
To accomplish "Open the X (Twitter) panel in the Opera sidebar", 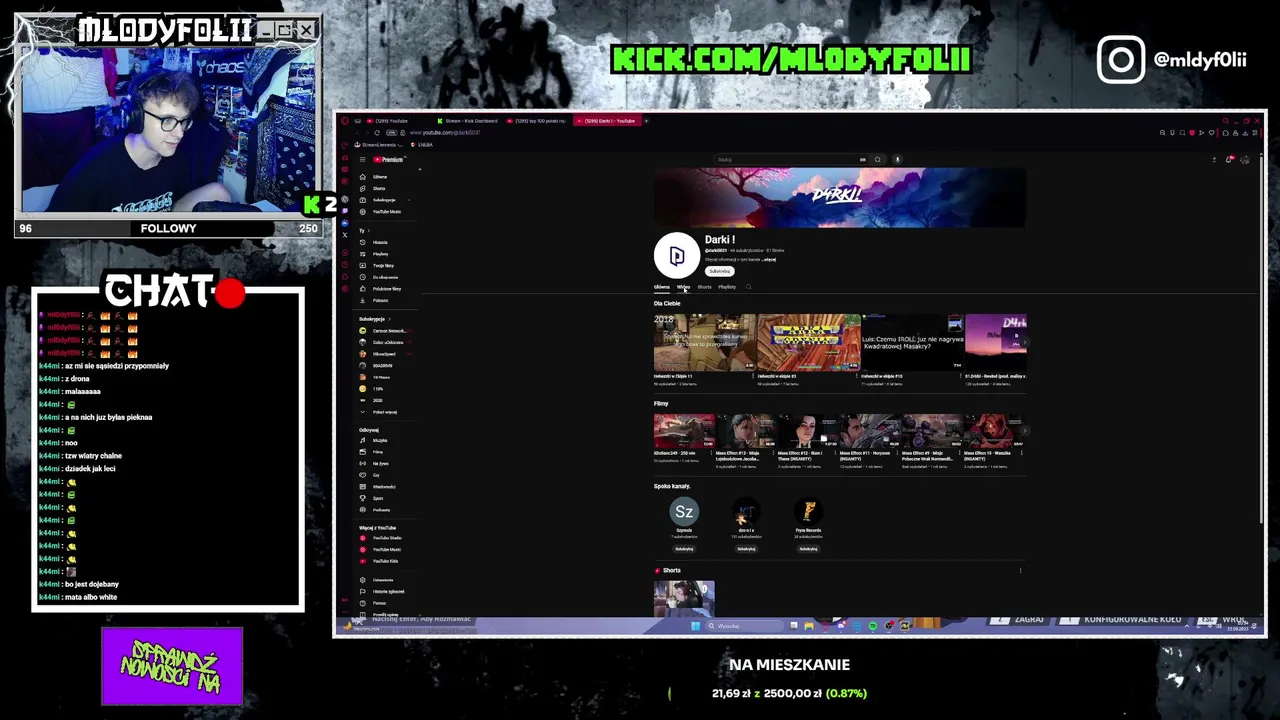I will click(345, 235).
